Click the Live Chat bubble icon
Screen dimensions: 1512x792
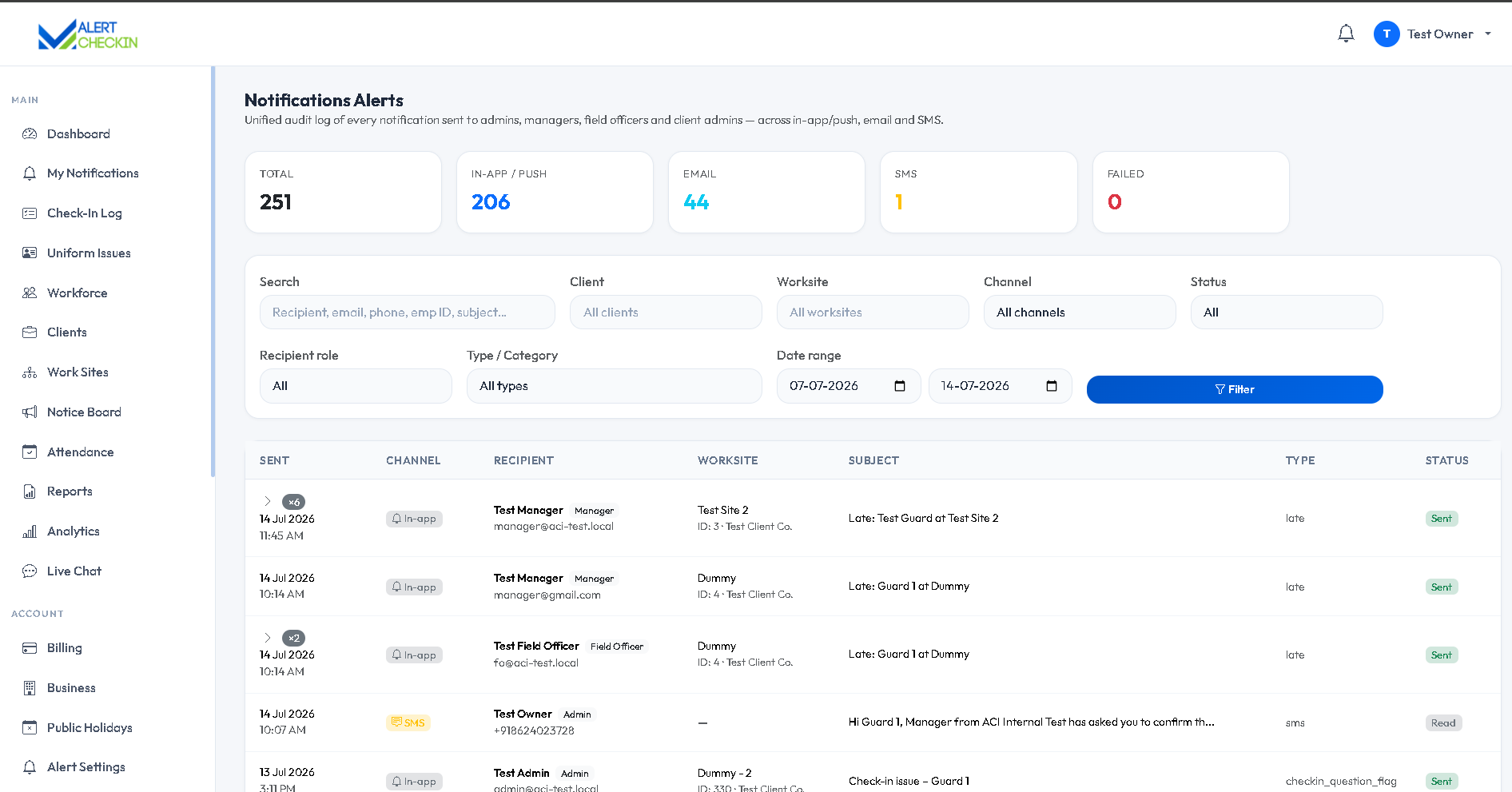30,571
